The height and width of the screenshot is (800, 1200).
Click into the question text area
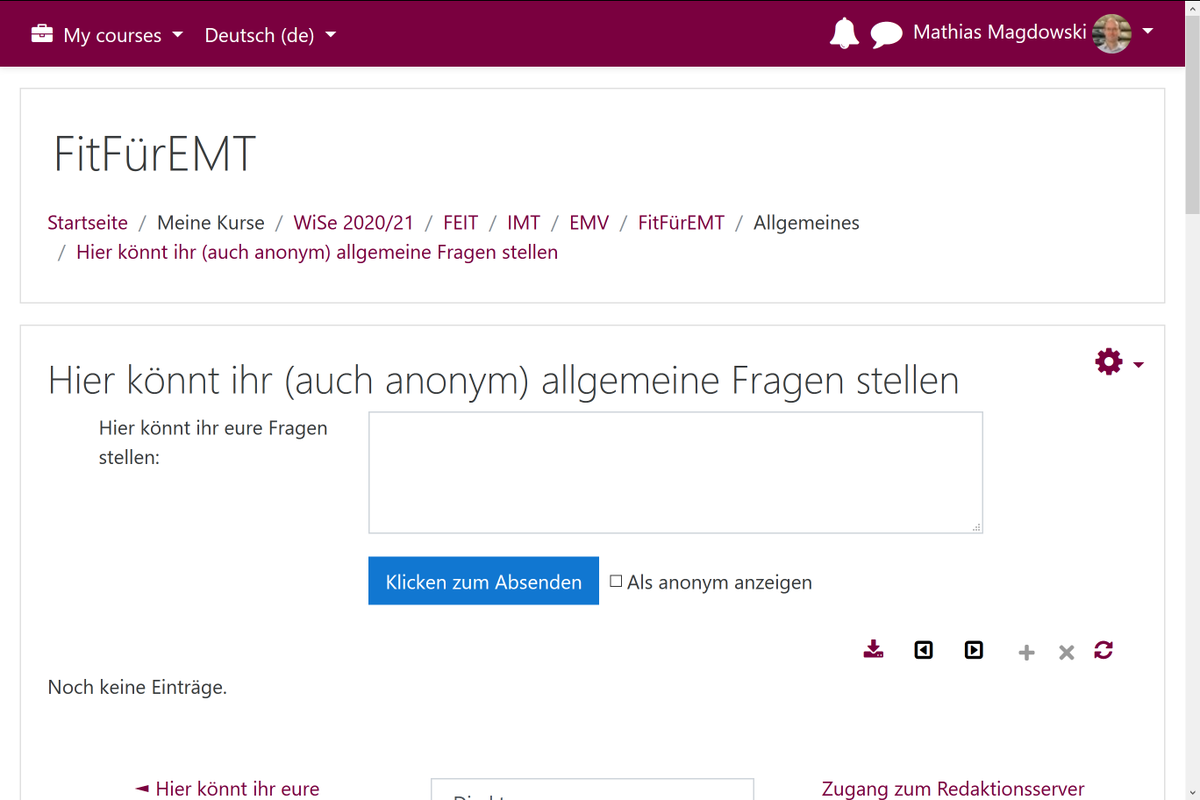coord(676,472)
